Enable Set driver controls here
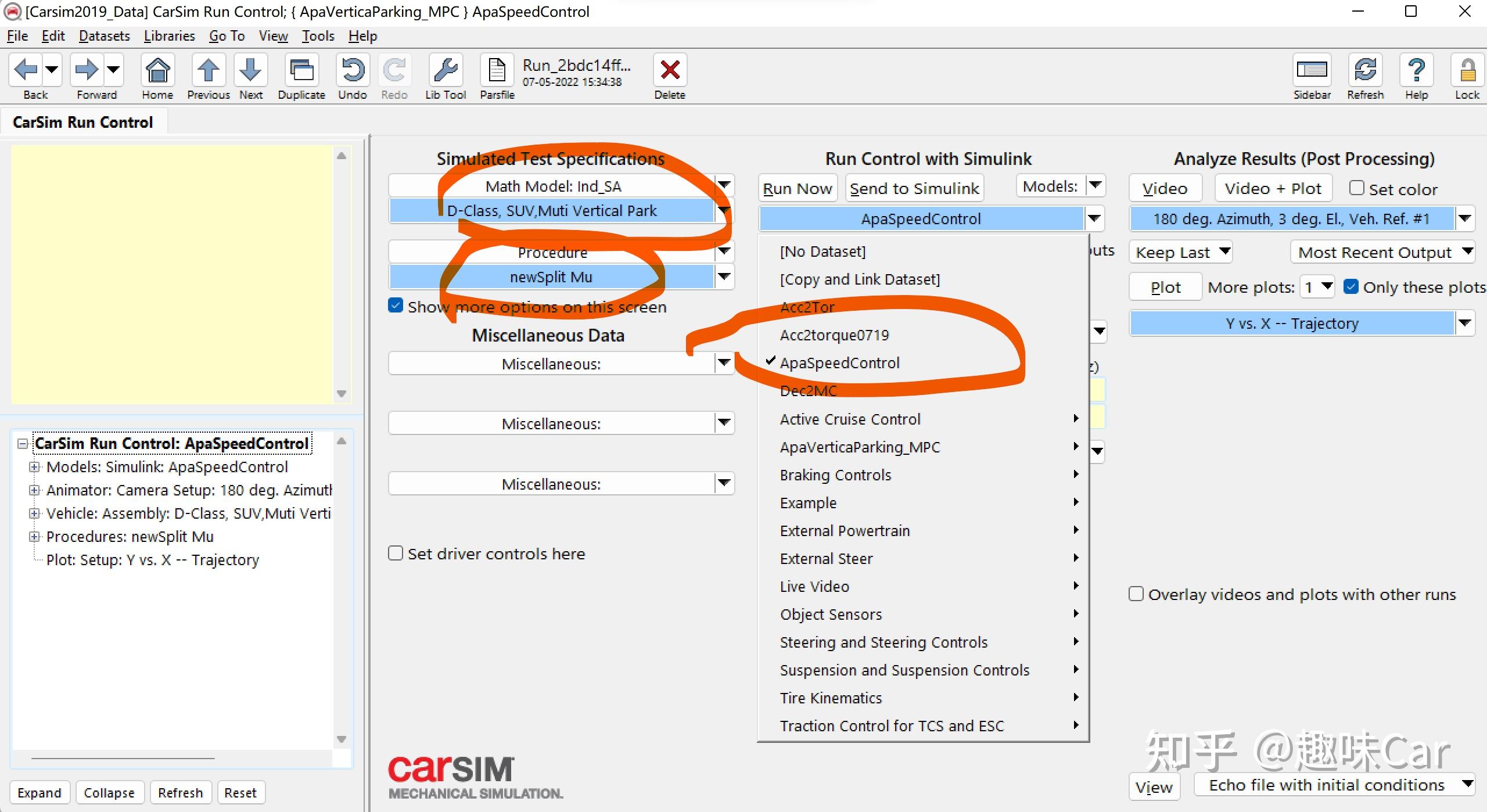The image size is (1487, 812). (396, 554)
